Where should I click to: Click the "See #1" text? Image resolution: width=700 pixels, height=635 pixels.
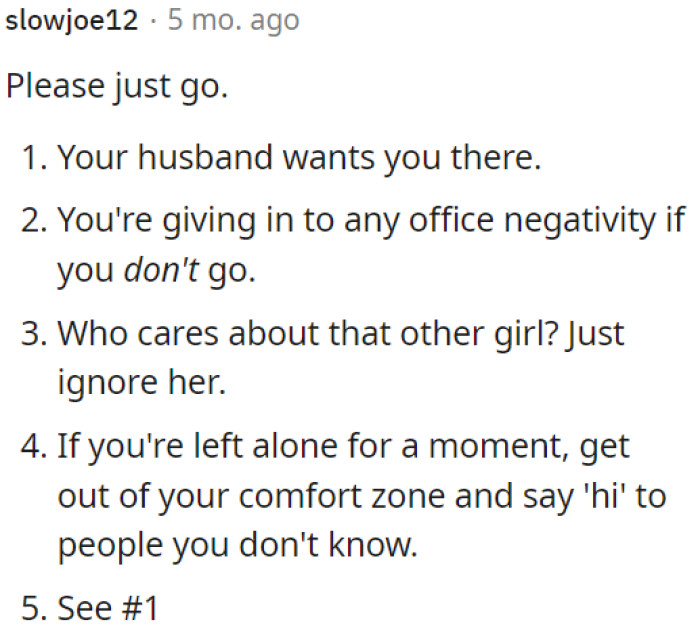pos(108,609)
